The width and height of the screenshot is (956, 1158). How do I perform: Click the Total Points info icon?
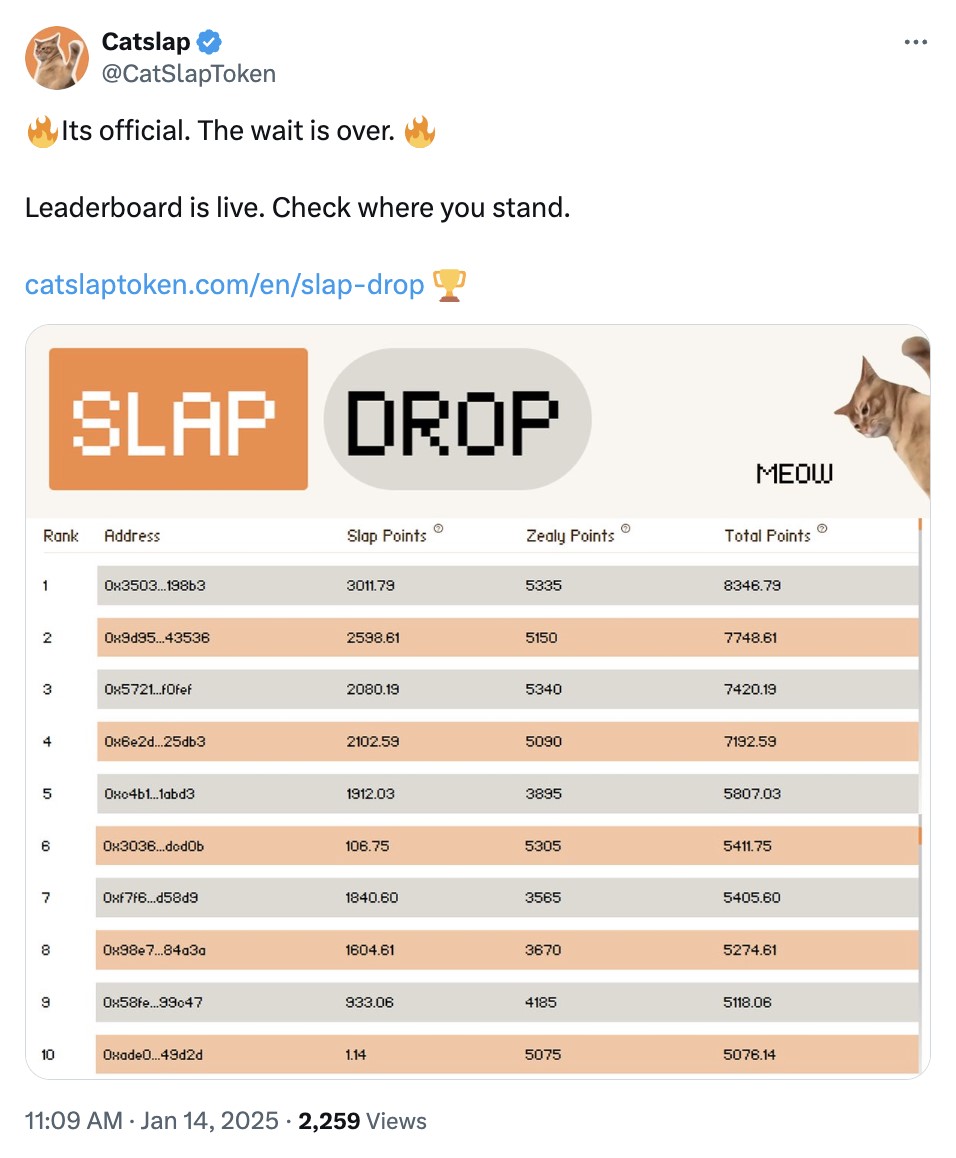(x=822, y=528)
